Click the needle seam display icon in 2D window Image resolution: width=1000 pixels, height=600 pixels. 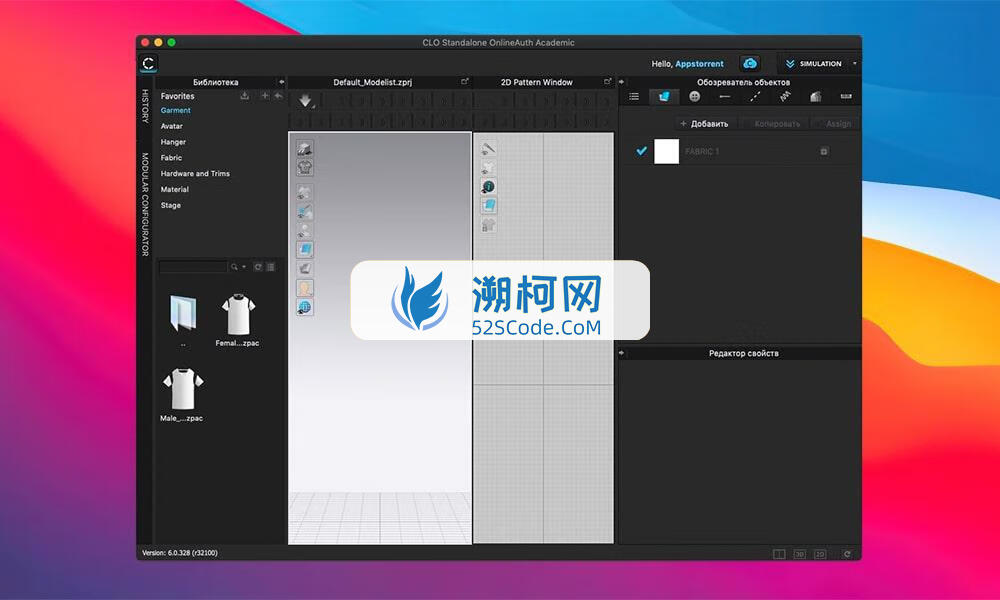(x=489, y=149)
